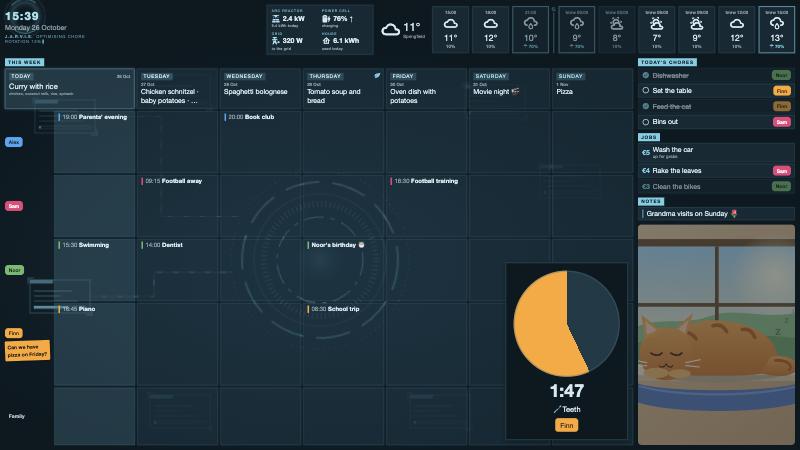Open the 09:15 Football away event
The image size is (800, 450).
[171, 181]
